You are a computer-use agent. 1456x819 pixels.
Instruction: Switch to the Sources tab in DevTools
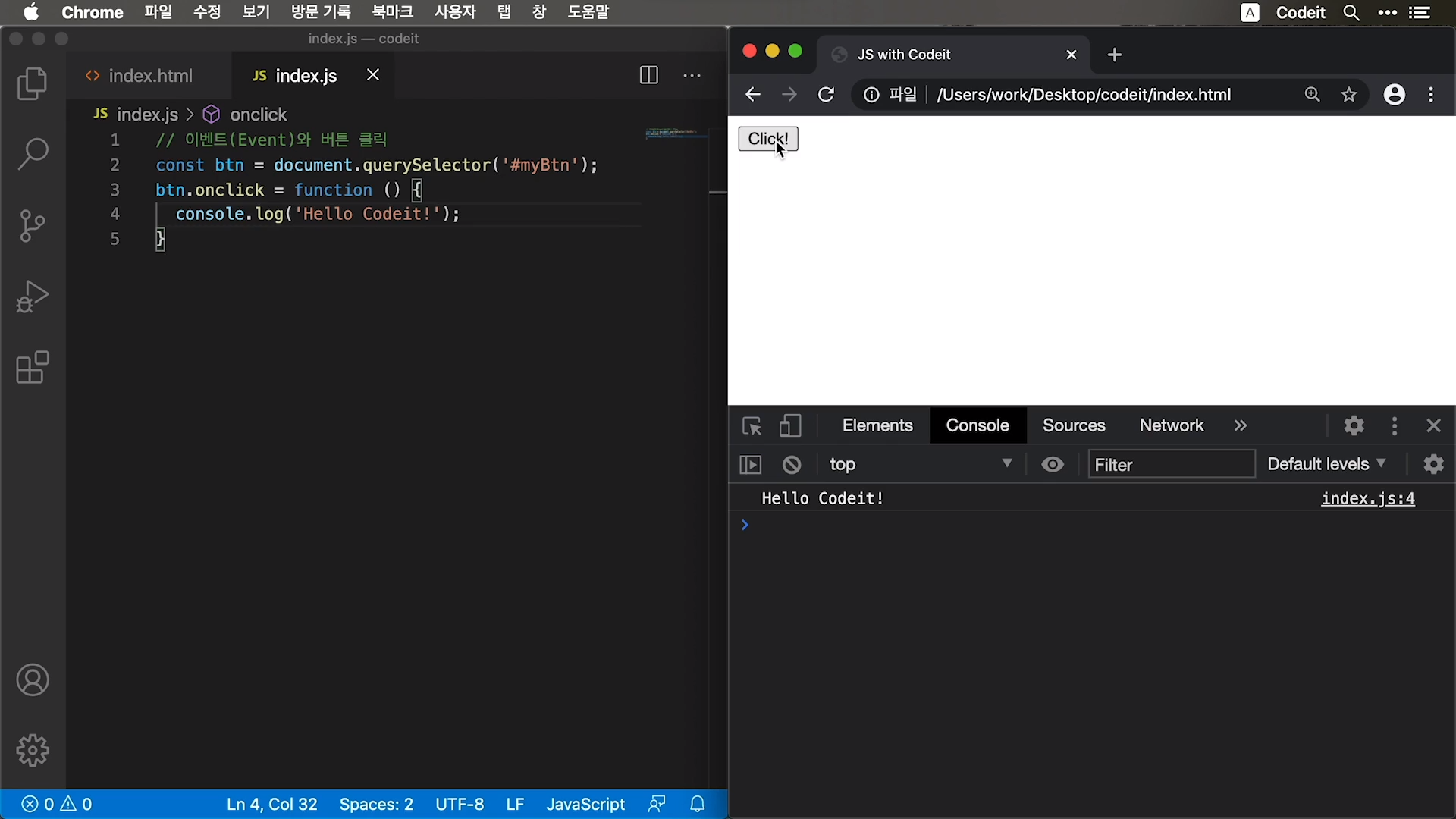(1074, 426)
